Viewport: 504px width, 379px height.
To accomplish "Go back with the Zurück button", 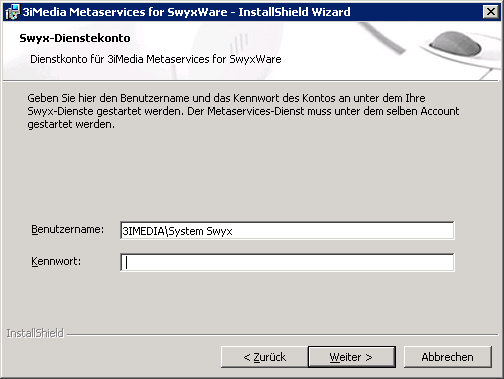I will [265, 357].
